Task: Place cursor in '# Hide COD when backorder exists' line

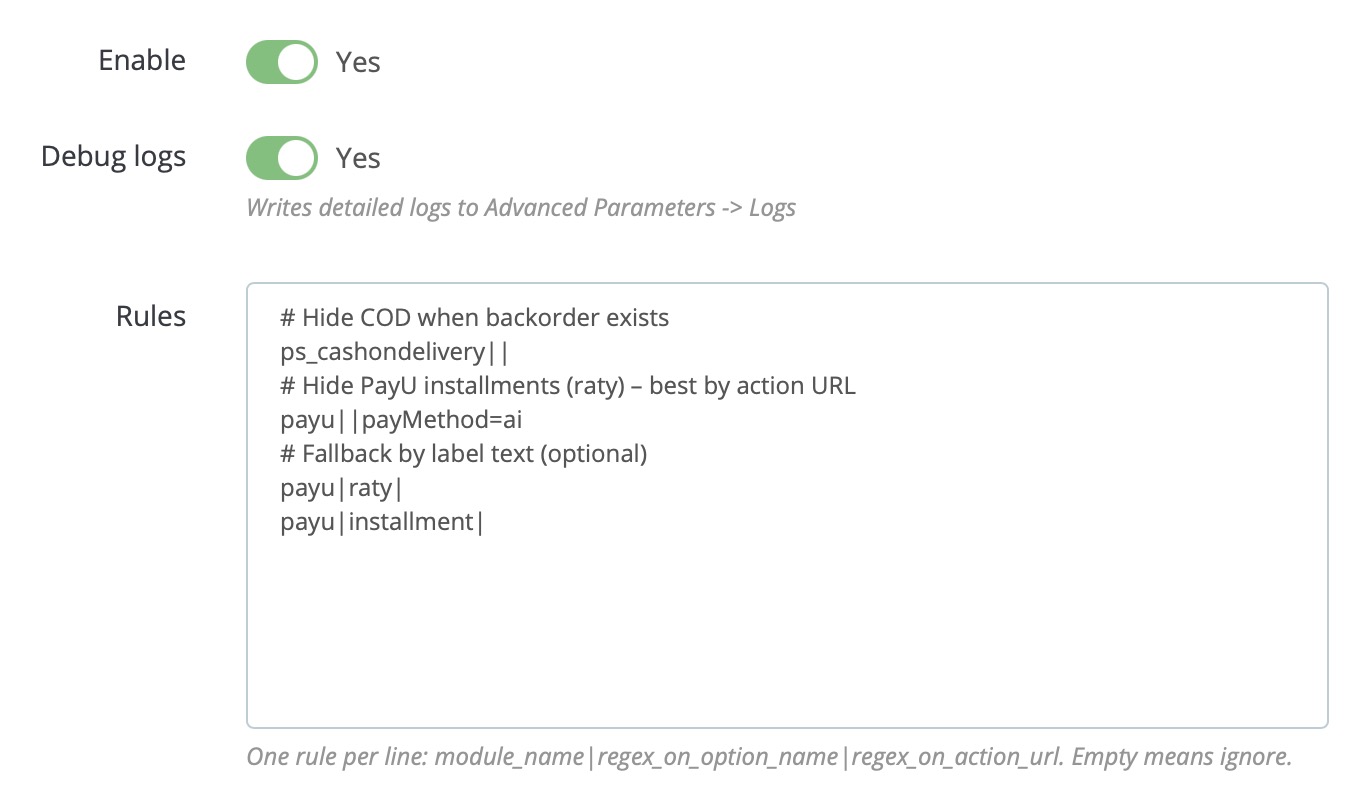Action: pos(474,318)
